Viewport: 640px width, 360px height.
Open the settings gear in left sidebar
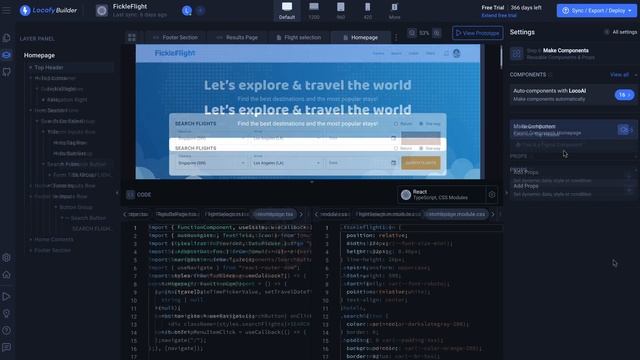click(x=7, y=258)
